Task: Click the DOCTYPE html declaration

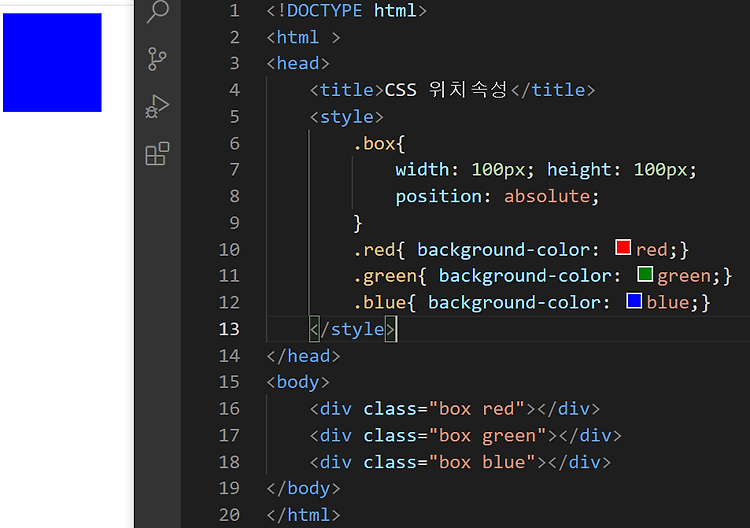Action: pos(346,11)
